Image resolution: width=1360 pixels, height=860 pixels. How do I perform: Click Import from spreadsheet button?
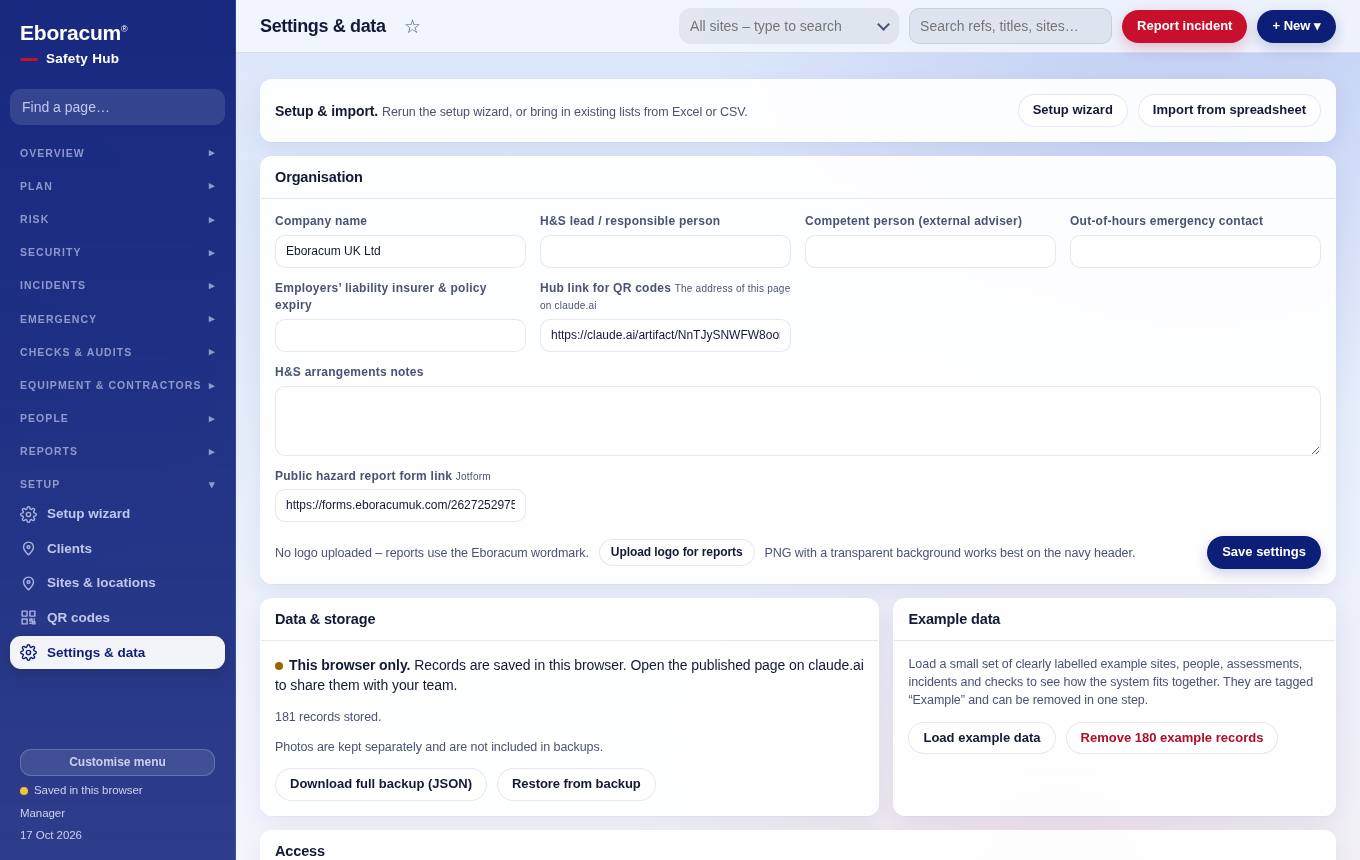[x=1229, y=110]
